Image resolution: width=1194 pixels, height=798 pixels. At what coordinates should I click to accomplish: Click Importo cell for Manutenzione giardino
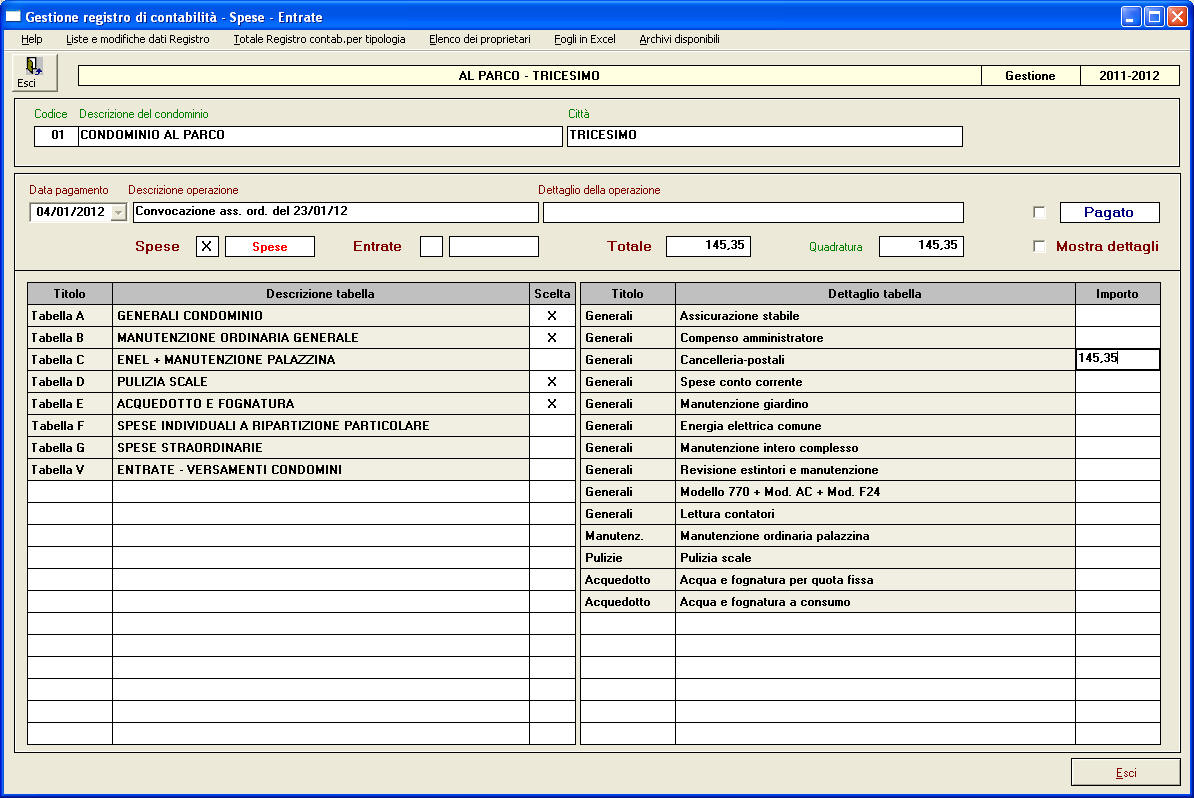click(x=1117, y=404)
